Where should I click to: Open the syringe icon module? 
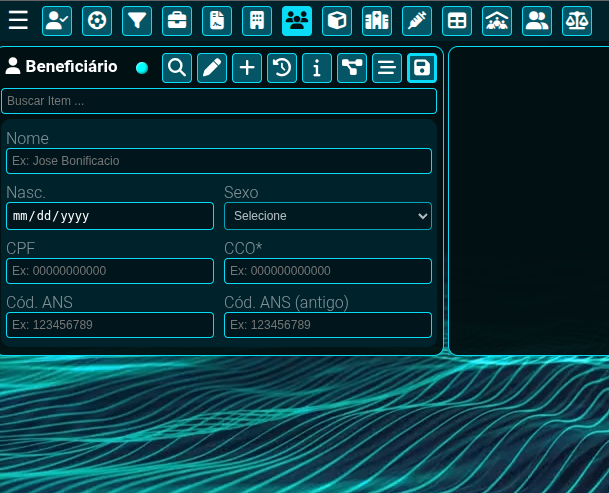417,20
